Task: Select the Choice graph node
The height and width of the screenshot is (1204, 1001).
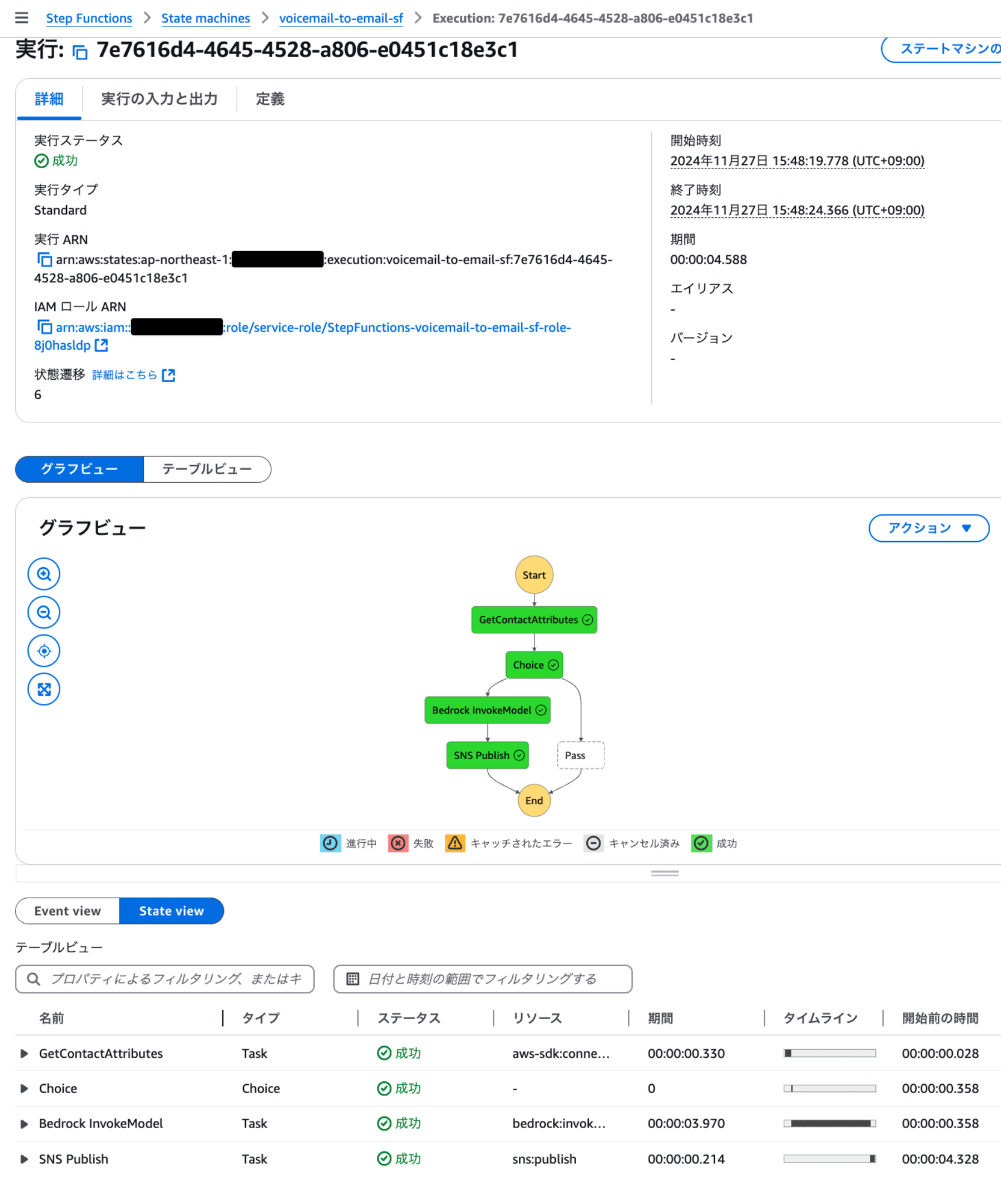Action: tap(534, 665)
